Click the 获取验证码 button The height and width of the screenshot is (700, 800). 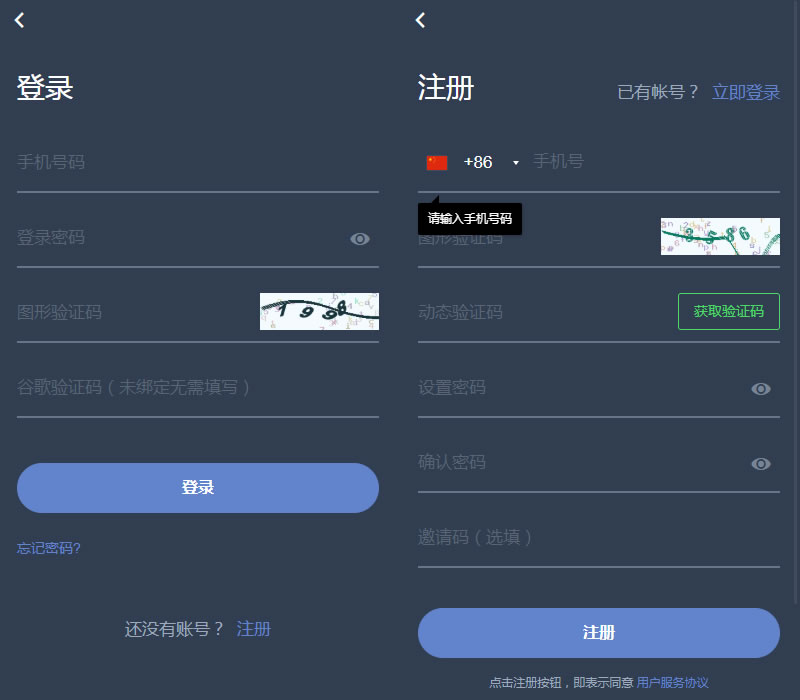tap(728, 312)
